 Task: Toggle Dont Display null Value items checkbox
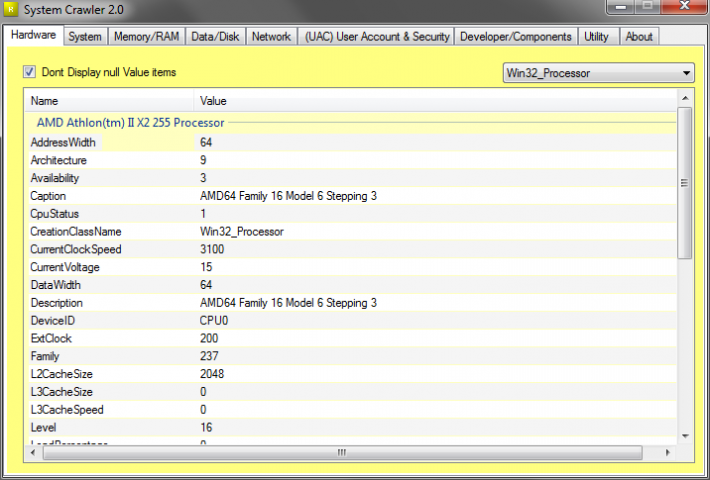click(x=29, y=72)
